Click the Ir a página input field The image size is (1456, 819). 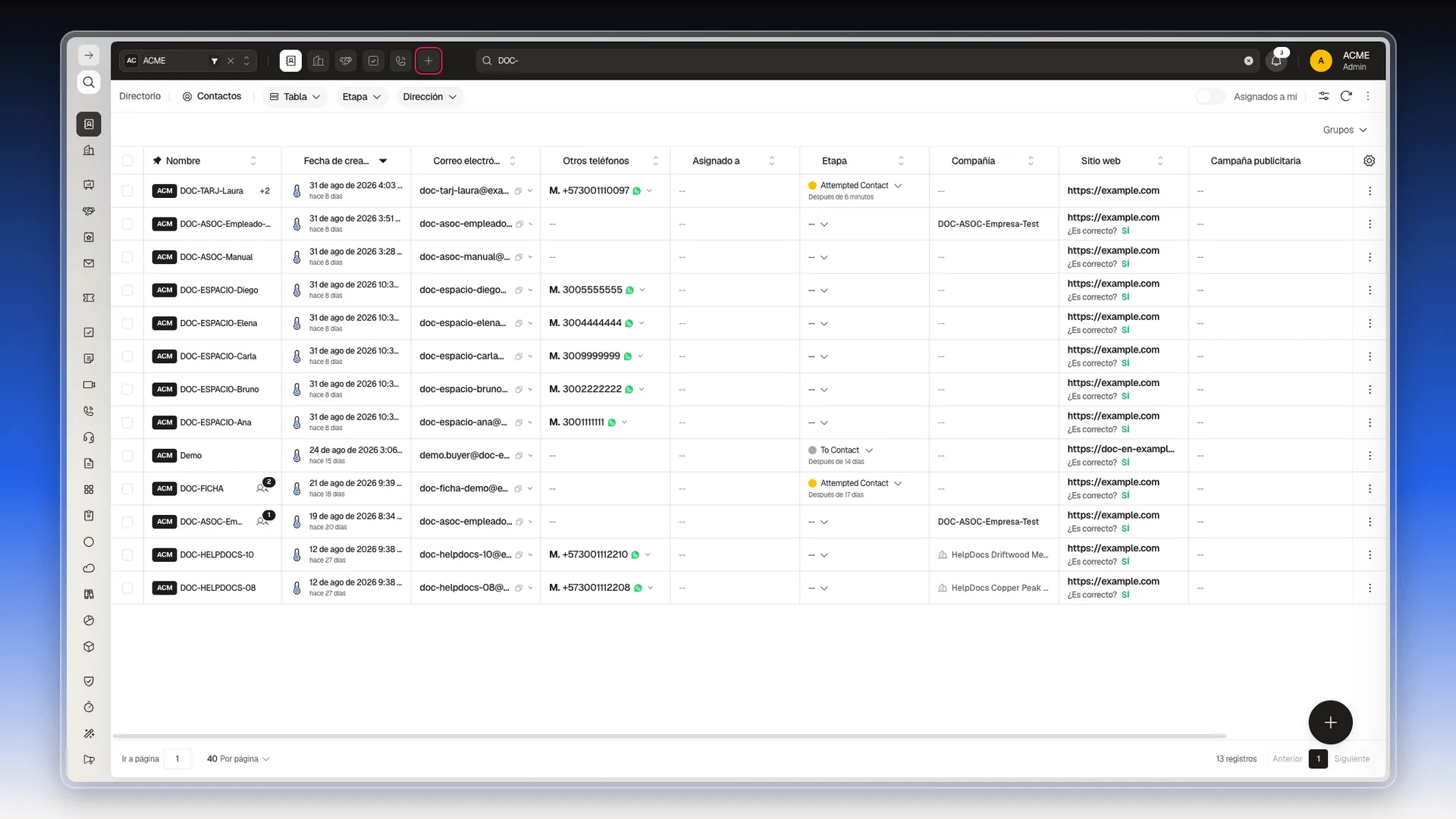click(x=177, y=759)
